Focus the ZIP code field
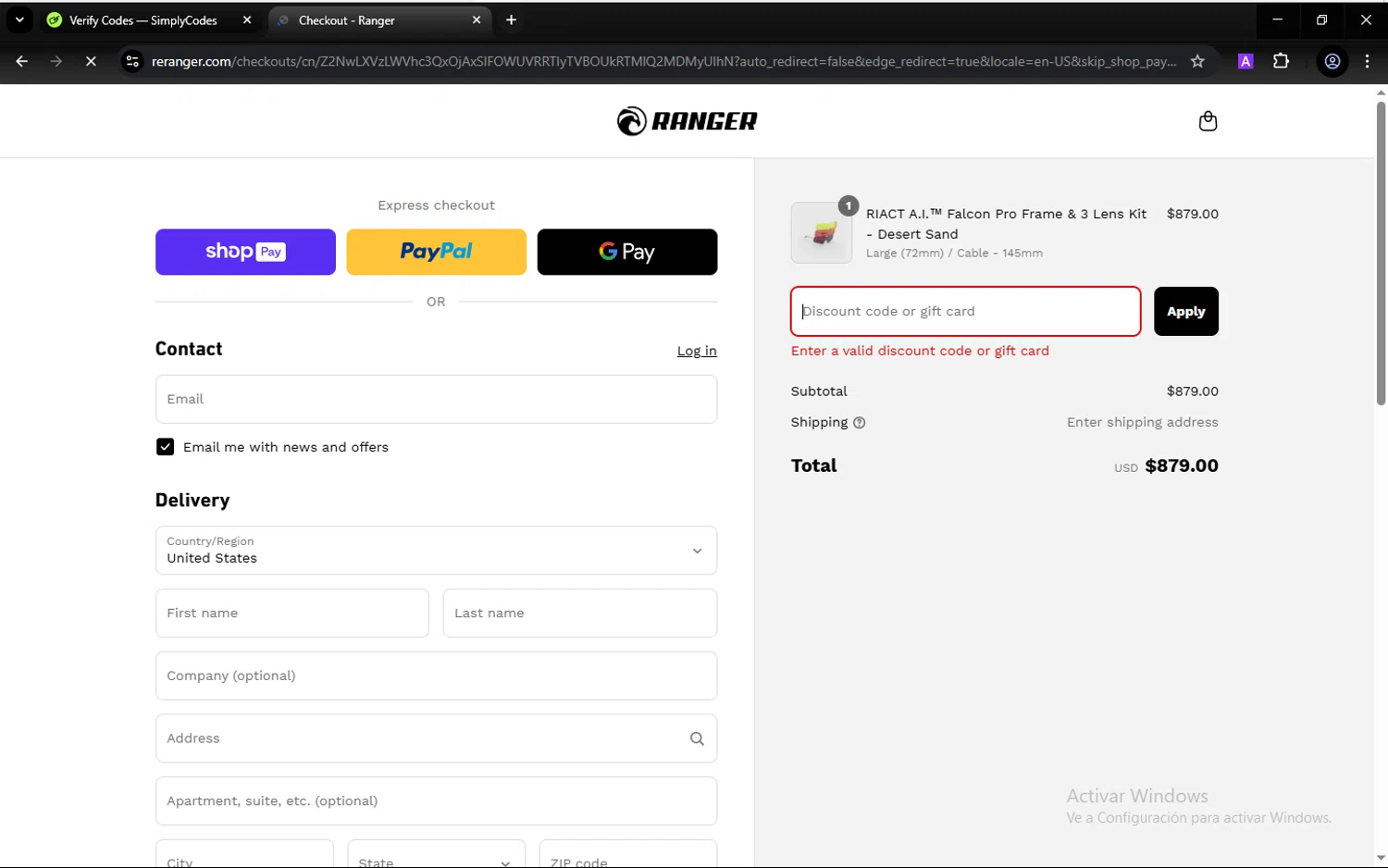1388x868 pixels. click(x=628, y=854)
